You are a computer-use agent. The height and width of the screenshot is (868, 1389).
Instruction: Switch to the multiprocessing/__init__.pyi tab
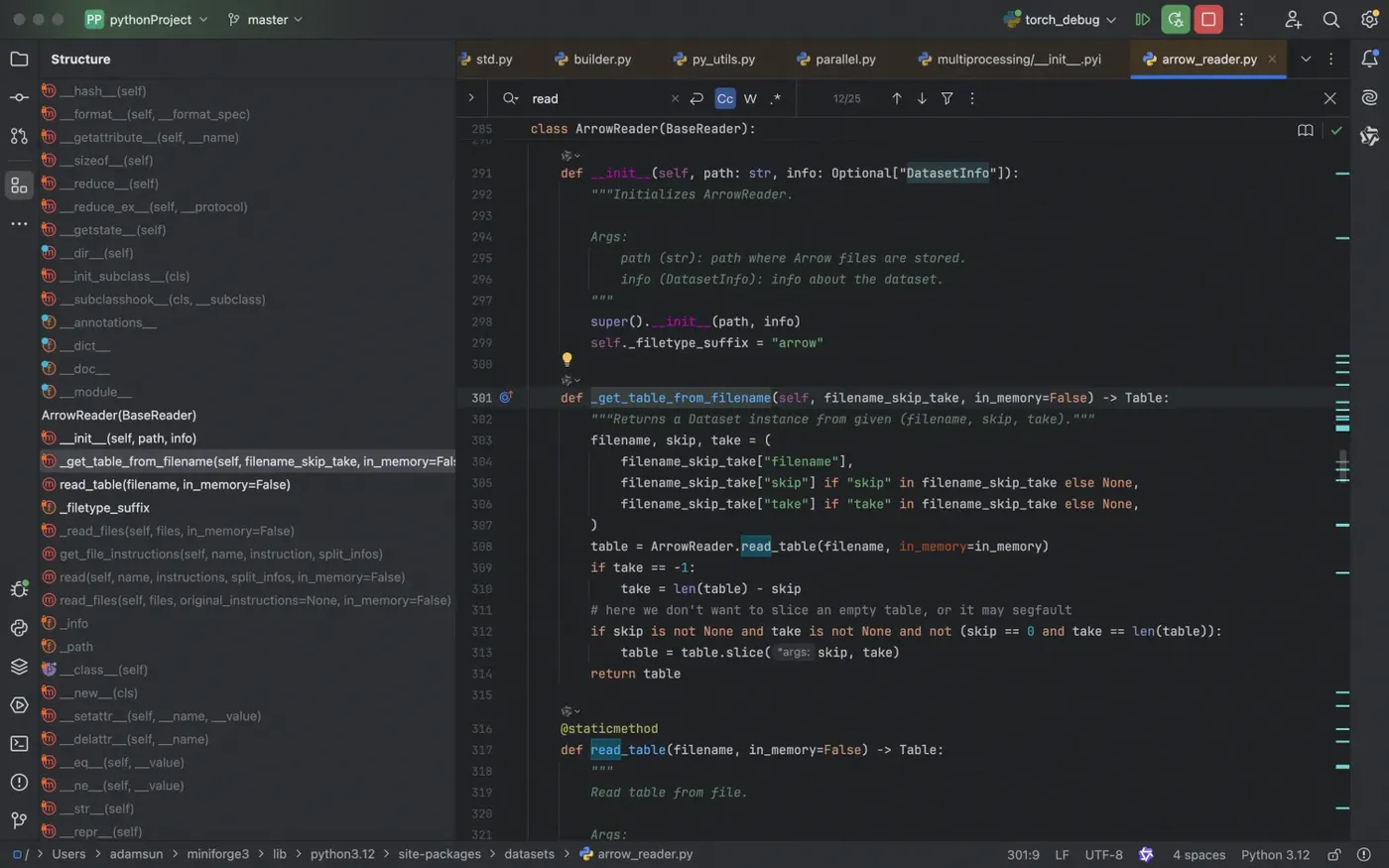[x=1010, y=59]
